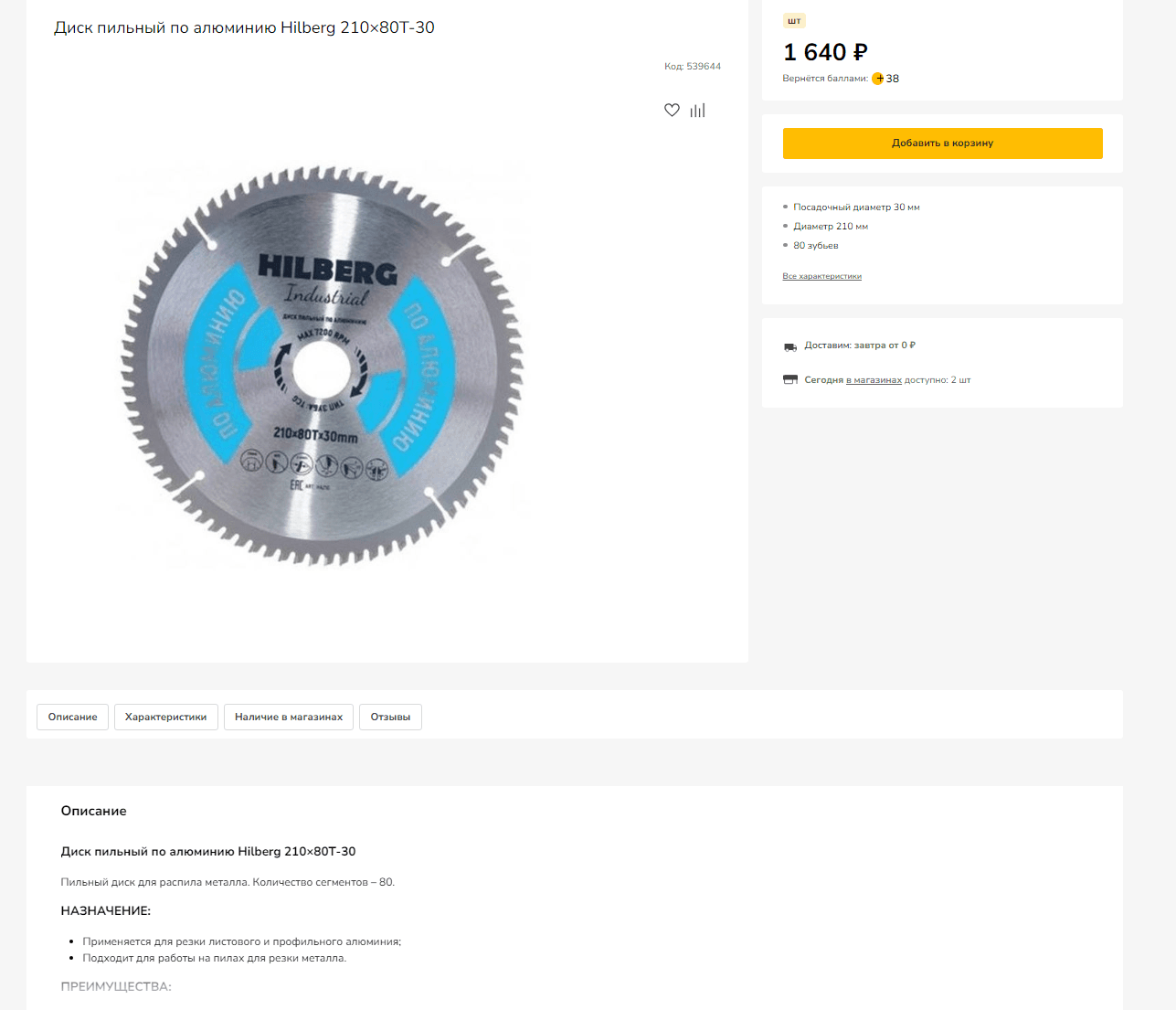Click the «80 зубьев» spec line
Screen dimensions: 1176x1010
(x=815, y=246)
